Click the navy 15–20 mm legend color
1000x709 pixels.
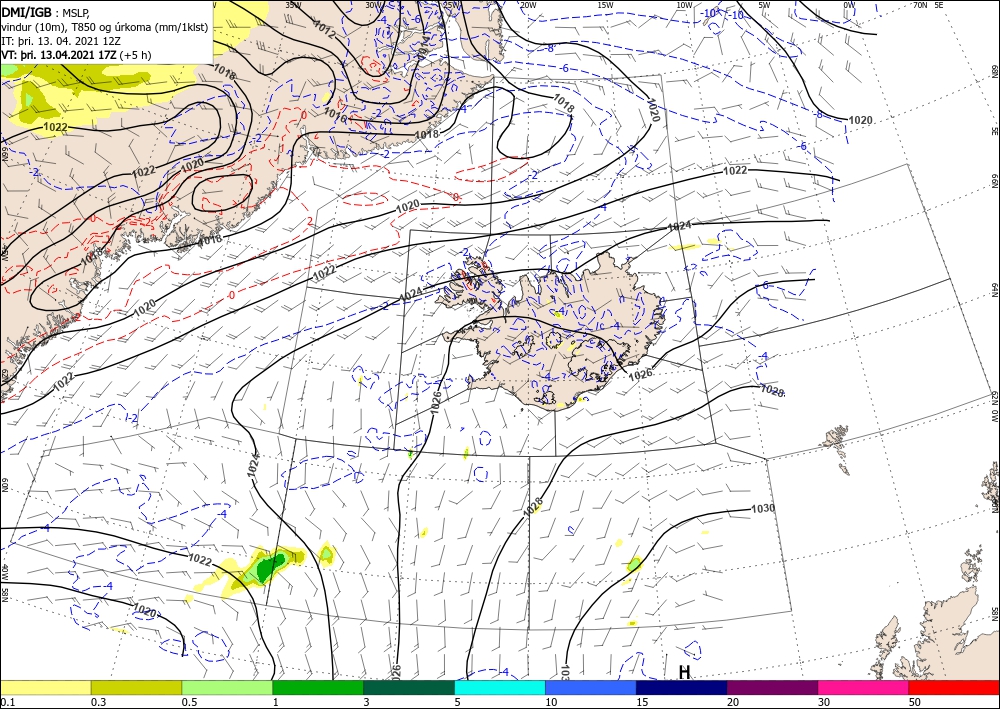pyautogui.click(x=682, y=687)
